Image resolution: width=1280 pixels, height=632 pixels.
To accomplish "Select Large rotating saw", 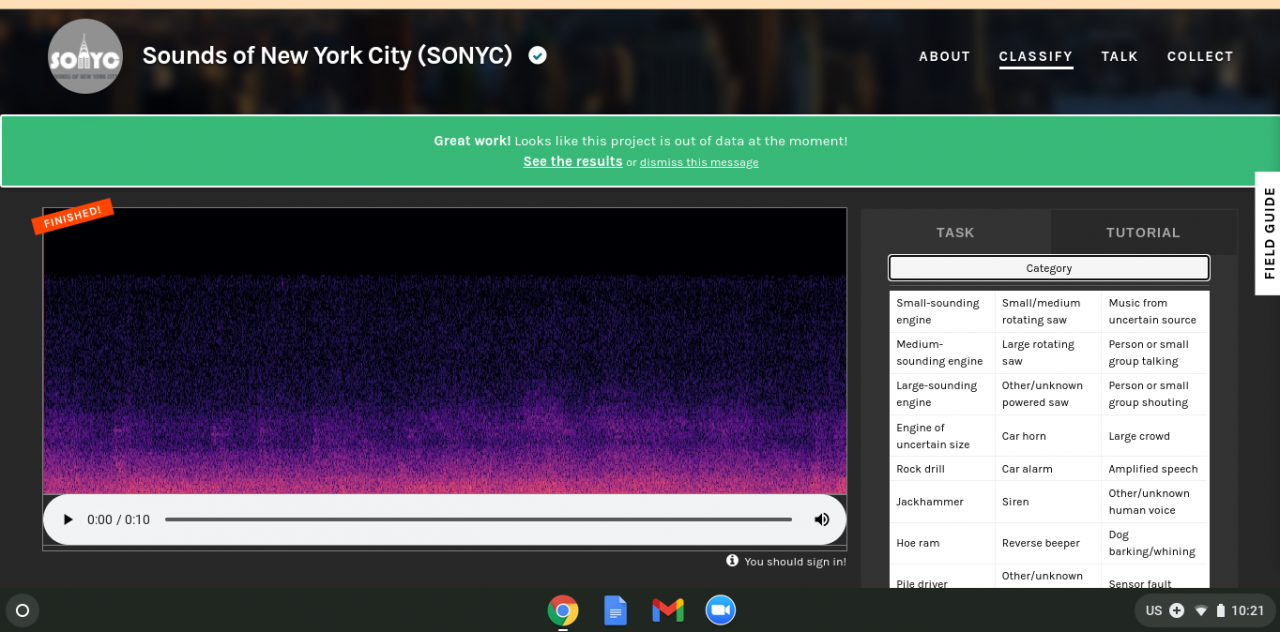I will click(1048, 353).
